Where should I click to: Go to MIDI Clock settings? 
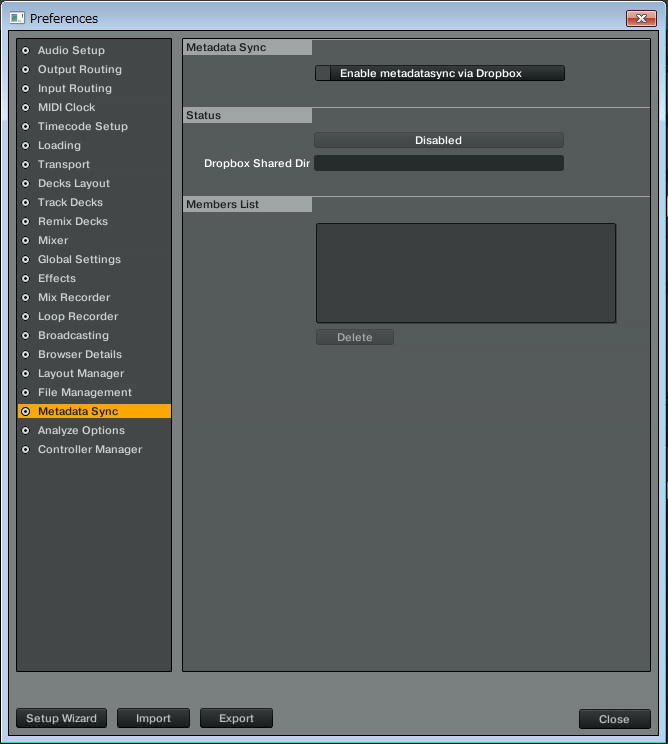coord(94,107)
